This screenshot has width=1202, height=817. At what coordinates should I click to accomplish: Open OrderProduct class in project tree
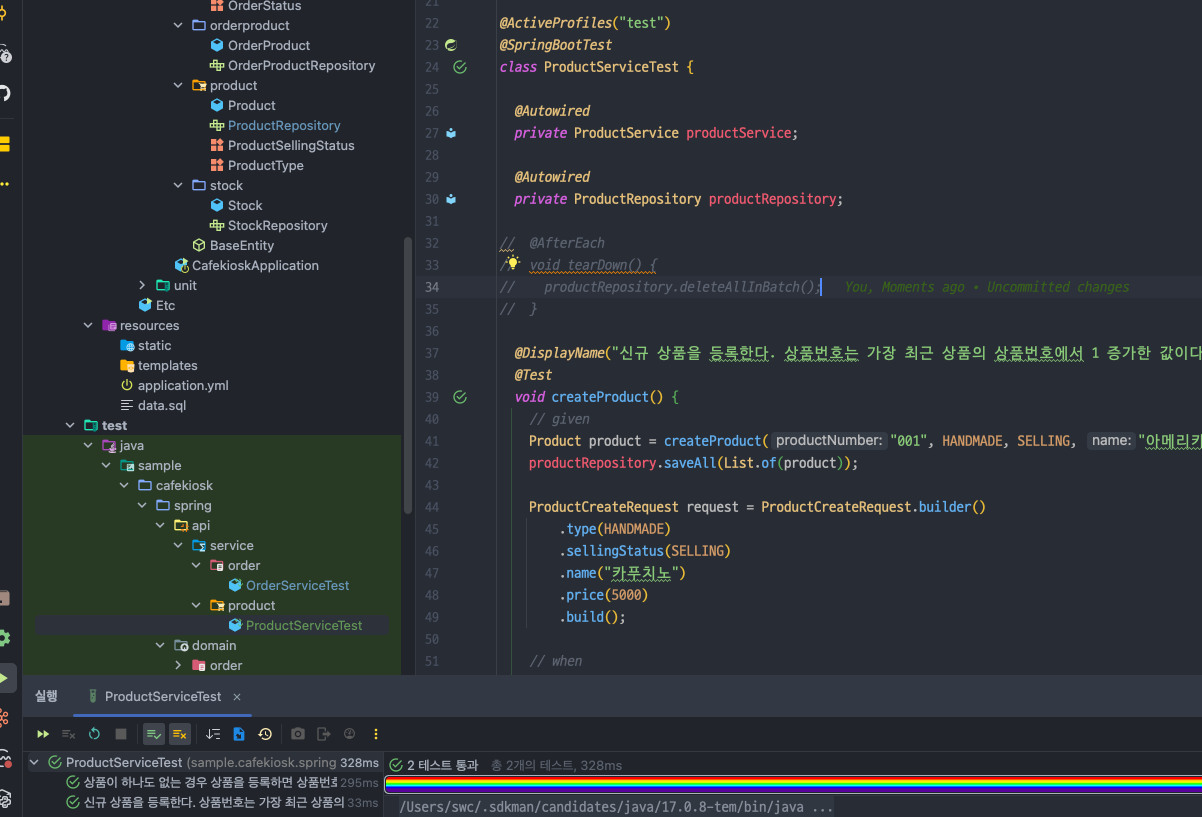coord(268,45)
